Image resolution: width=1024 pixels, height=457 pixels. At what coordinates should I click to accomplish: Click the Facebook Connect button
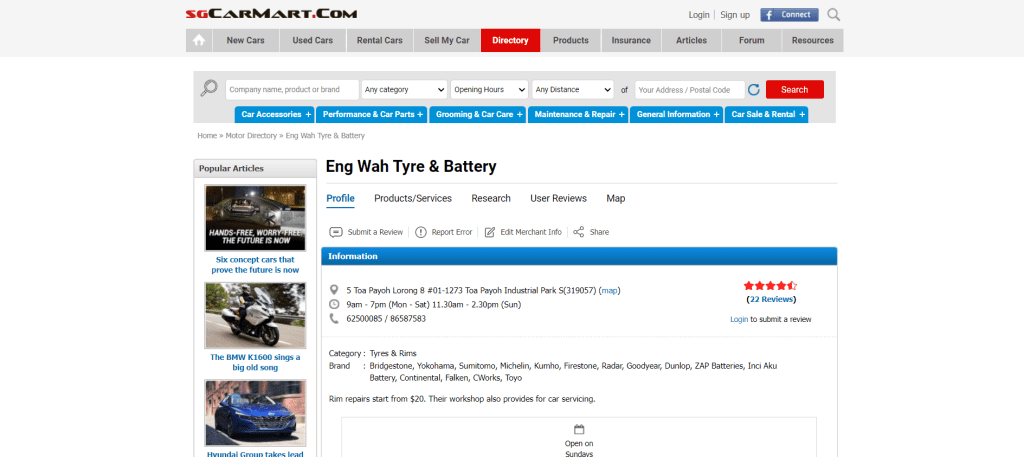(789, 14)
